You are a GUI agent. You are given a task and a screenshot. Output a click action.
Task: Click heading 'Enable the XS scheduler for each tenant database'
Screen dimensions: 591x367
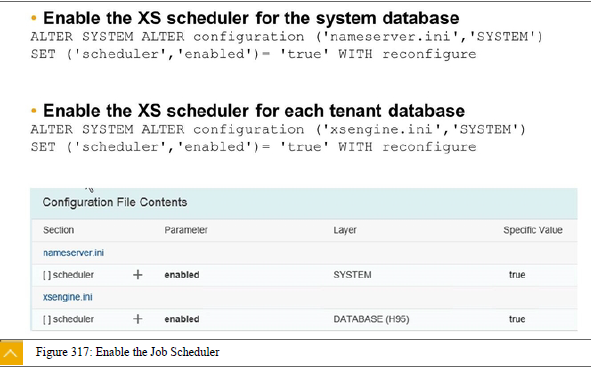[x=254, y=111]
